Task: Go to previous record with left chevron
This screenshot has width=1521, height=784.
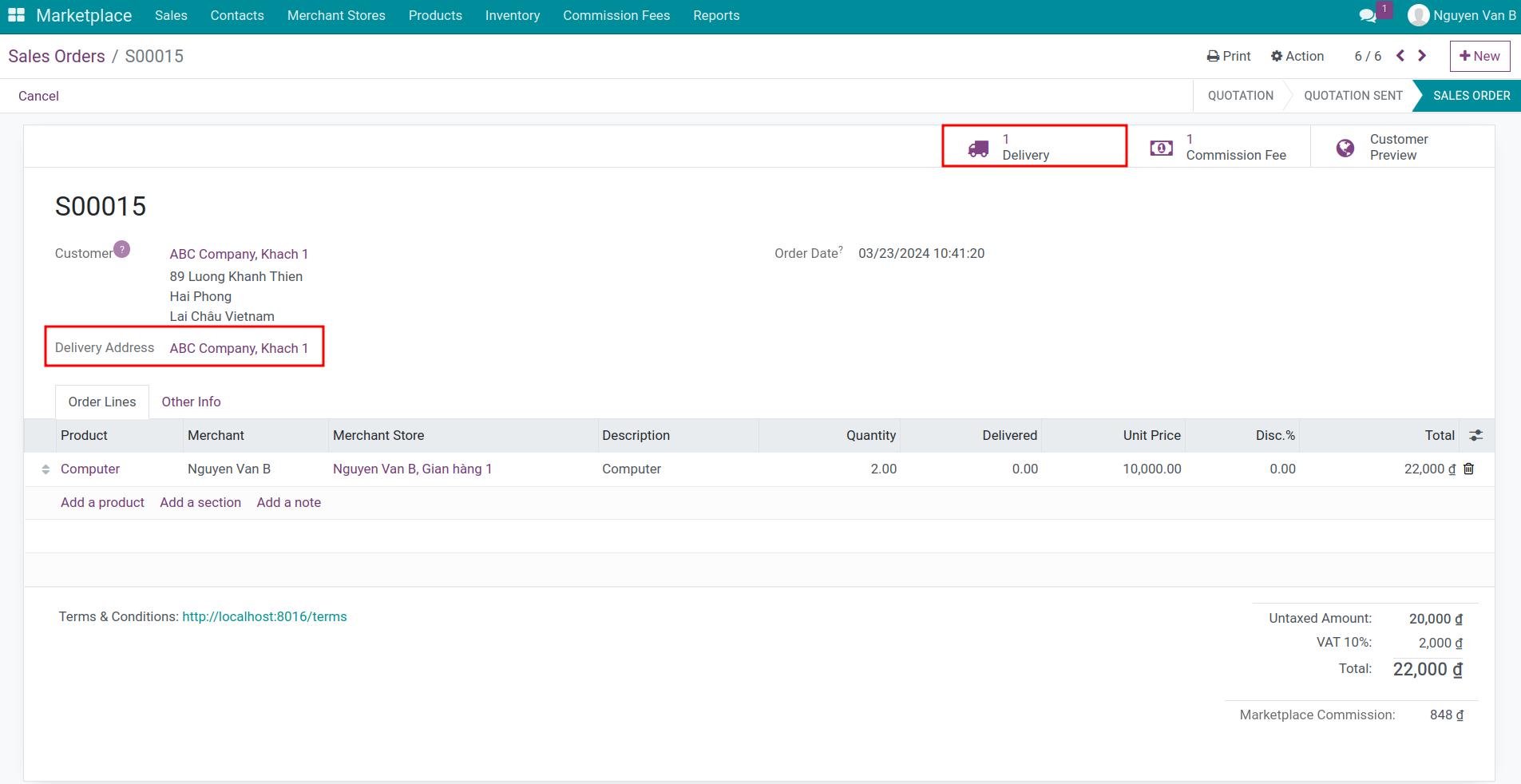Action: click(x=1400, y=56)
